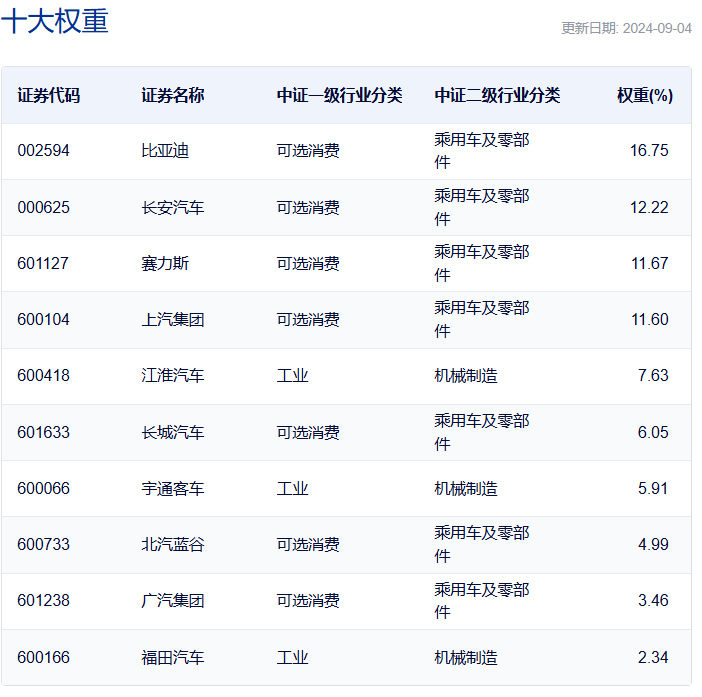Image resolution: width=702 pixels, height=697 pixels.
Task: Click the 中证一级行业分类 column header
Action: (x=339, y=95)
